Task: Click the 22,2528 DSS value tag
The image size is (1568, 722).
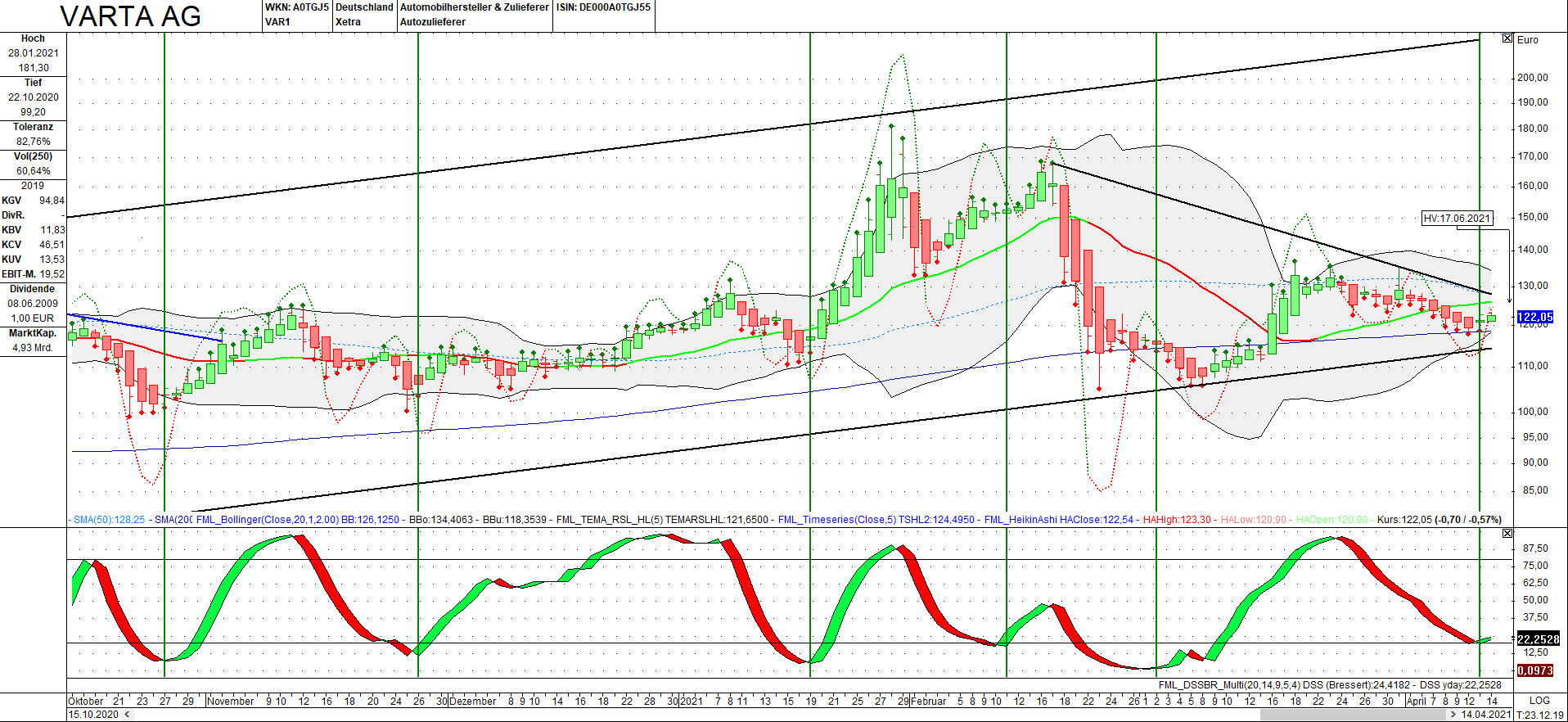Action: [1539, 639]
